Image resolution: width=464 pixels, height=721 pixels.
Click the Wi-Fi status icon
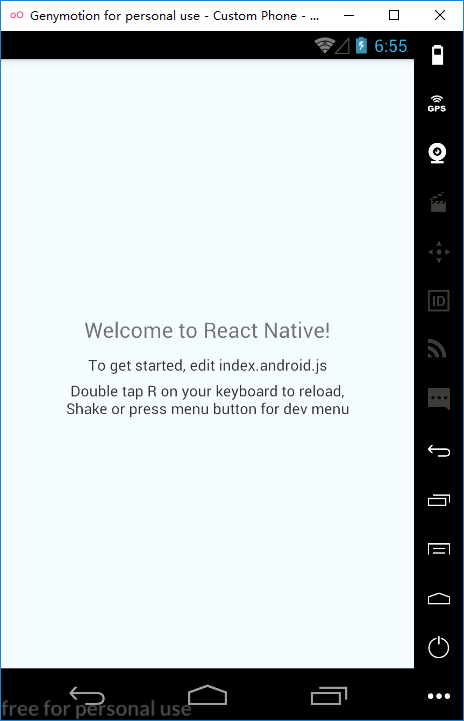324,46
